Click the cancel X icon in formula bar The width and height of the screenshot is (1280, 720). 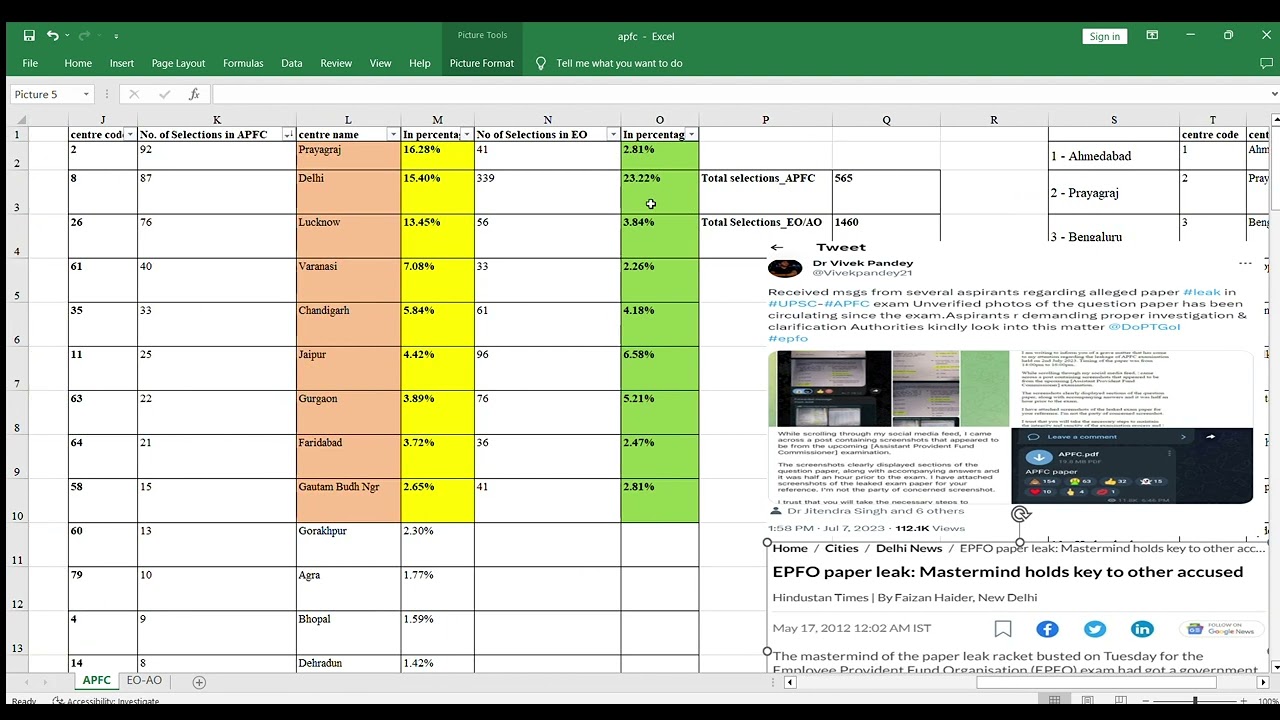[x=134, y=94]
